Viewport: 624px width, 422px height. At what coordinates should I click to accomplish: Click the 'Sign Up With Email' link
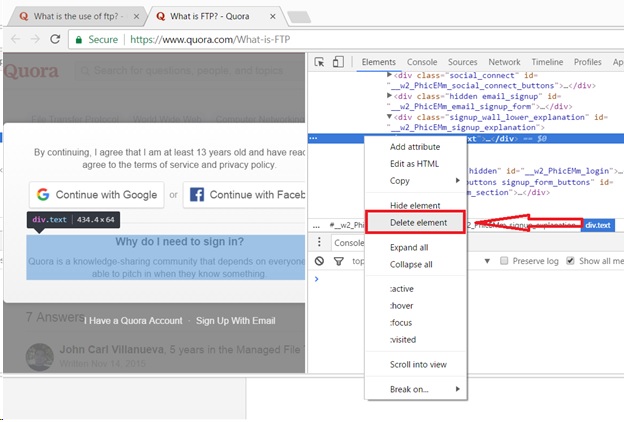click(236, 320)
